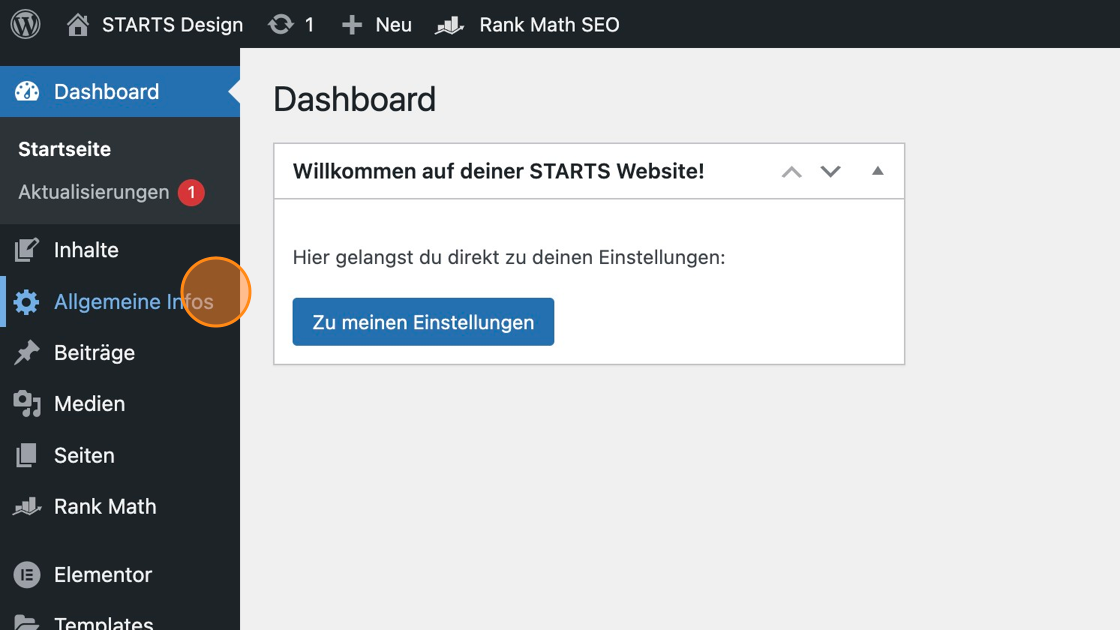
Task: Move the welcome widget down with the arrow
Action: point(830,171)
